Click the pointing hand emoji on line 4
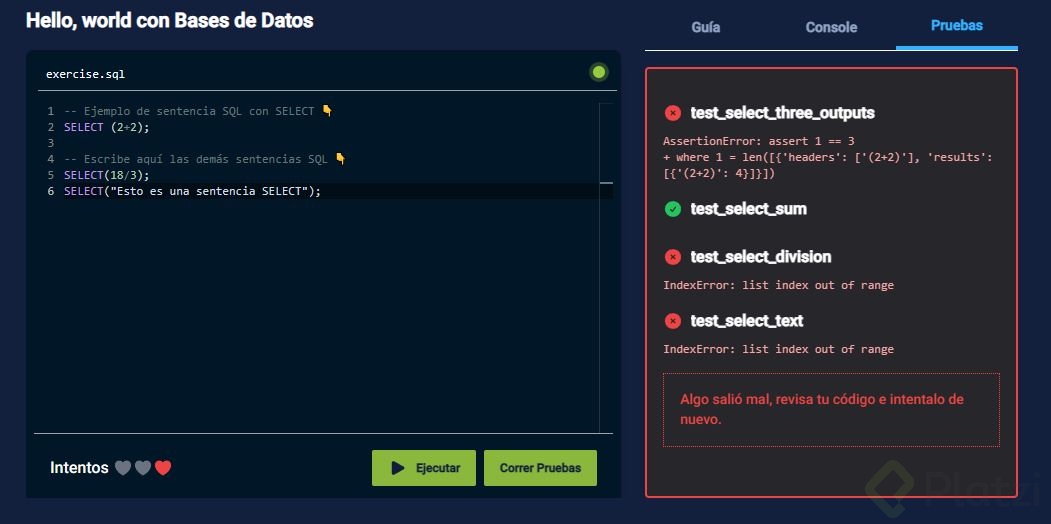1051x524 pixels. (340, 159)
